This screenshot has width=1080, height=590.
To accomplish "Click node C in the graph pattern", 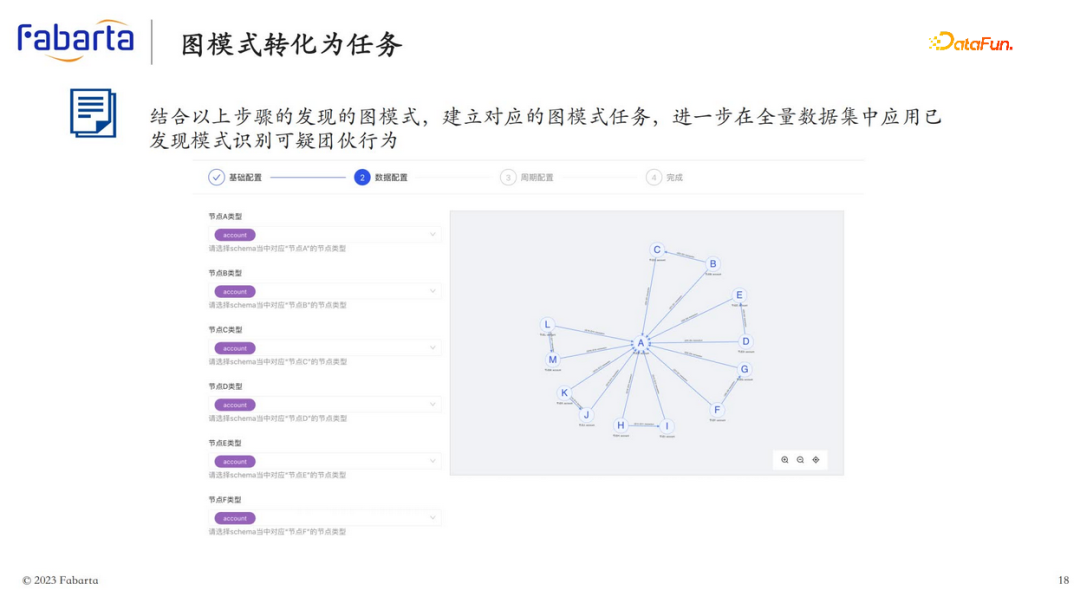I will point(657,250).
